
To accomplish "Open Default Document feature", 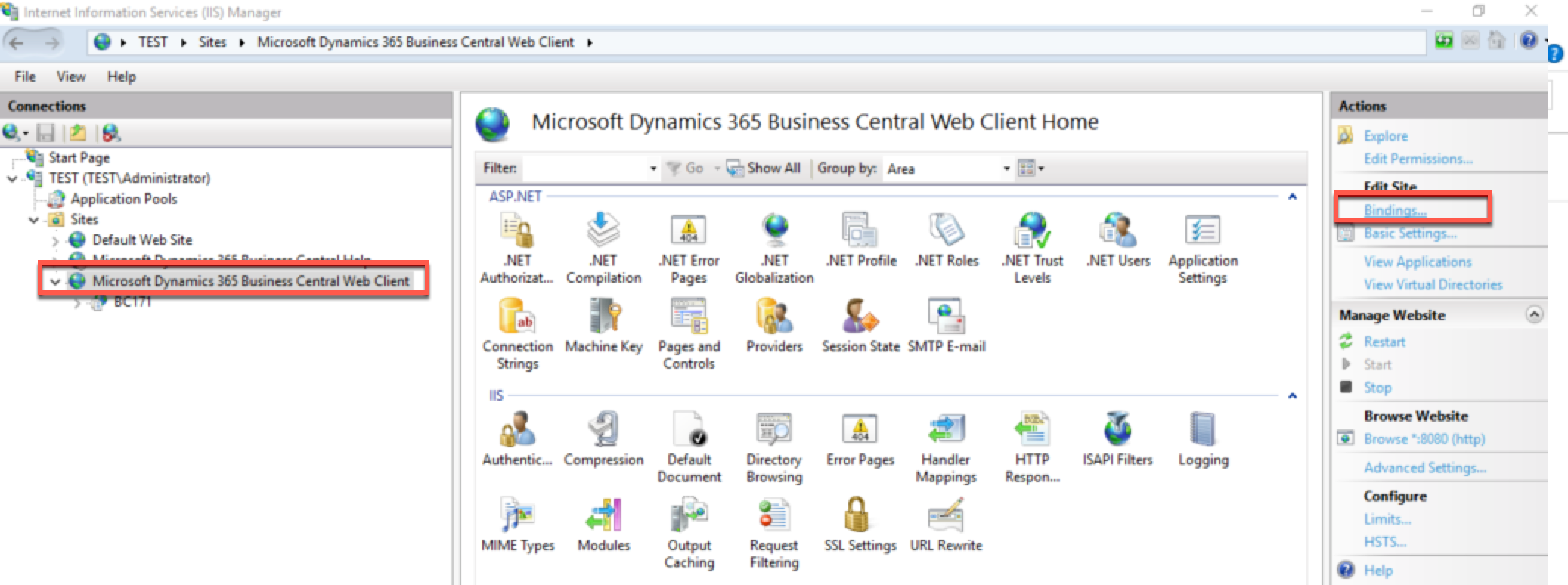I will pos(689,447).
